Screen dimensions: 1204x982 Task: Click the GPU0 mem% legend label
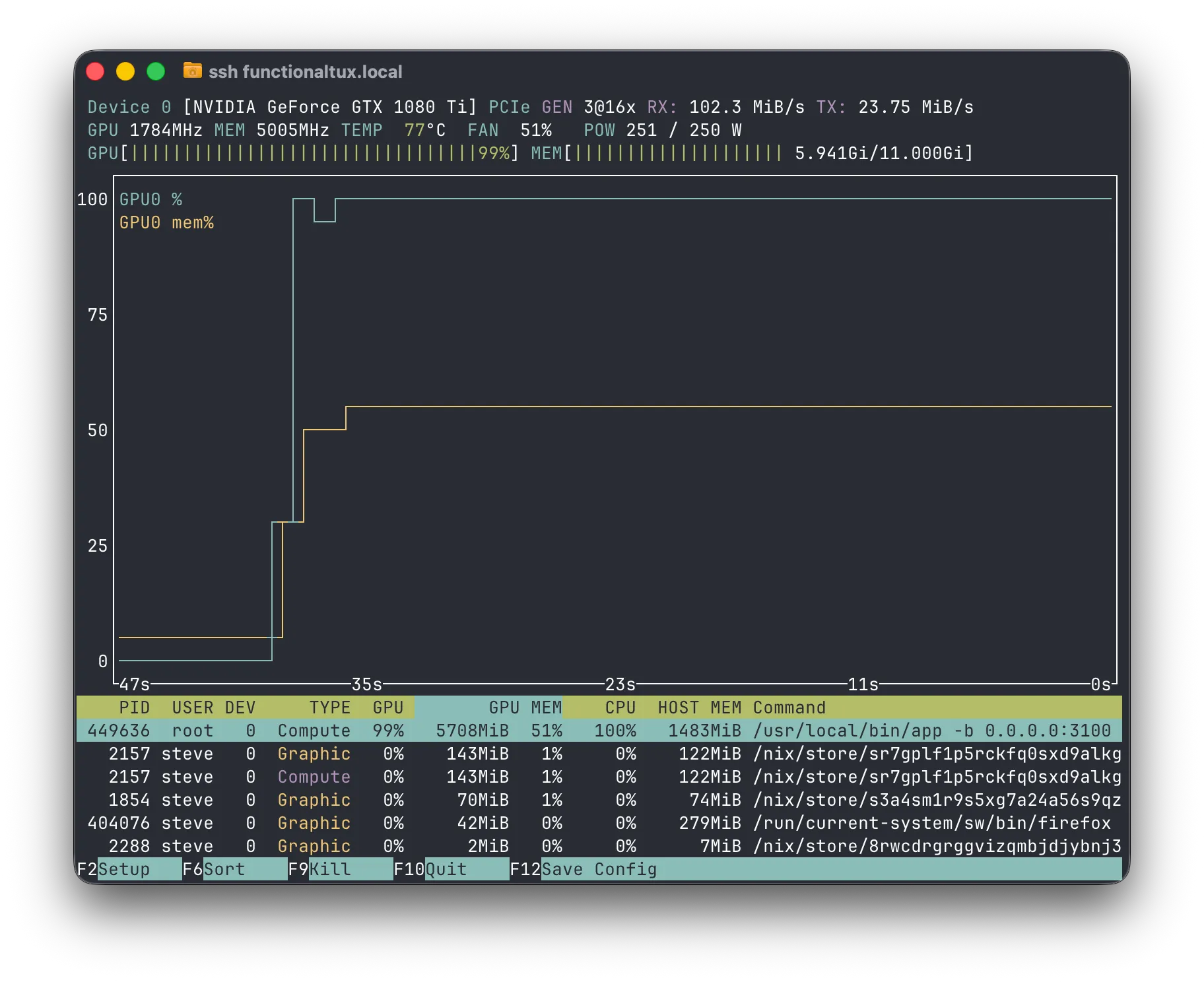(166, 222)
